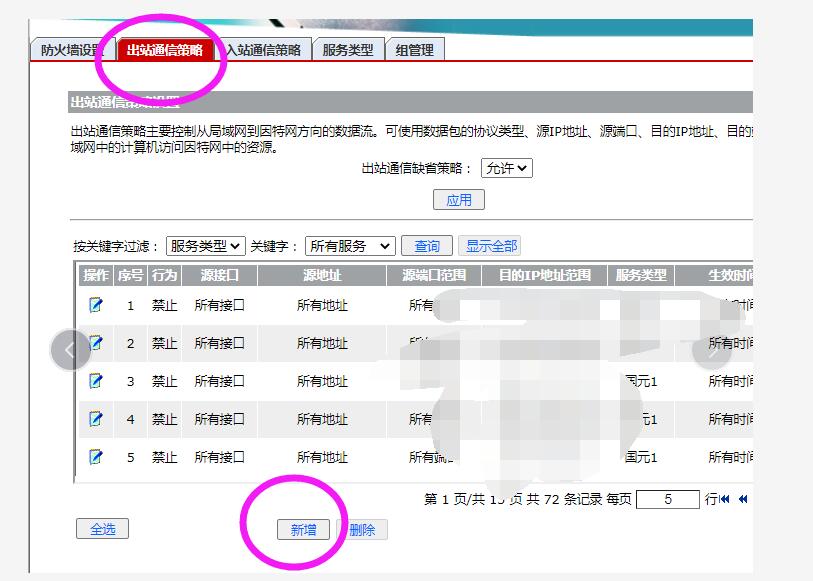Click the 源接口 column header
This screenshot has height=581, width=813.
pos(219,275)
